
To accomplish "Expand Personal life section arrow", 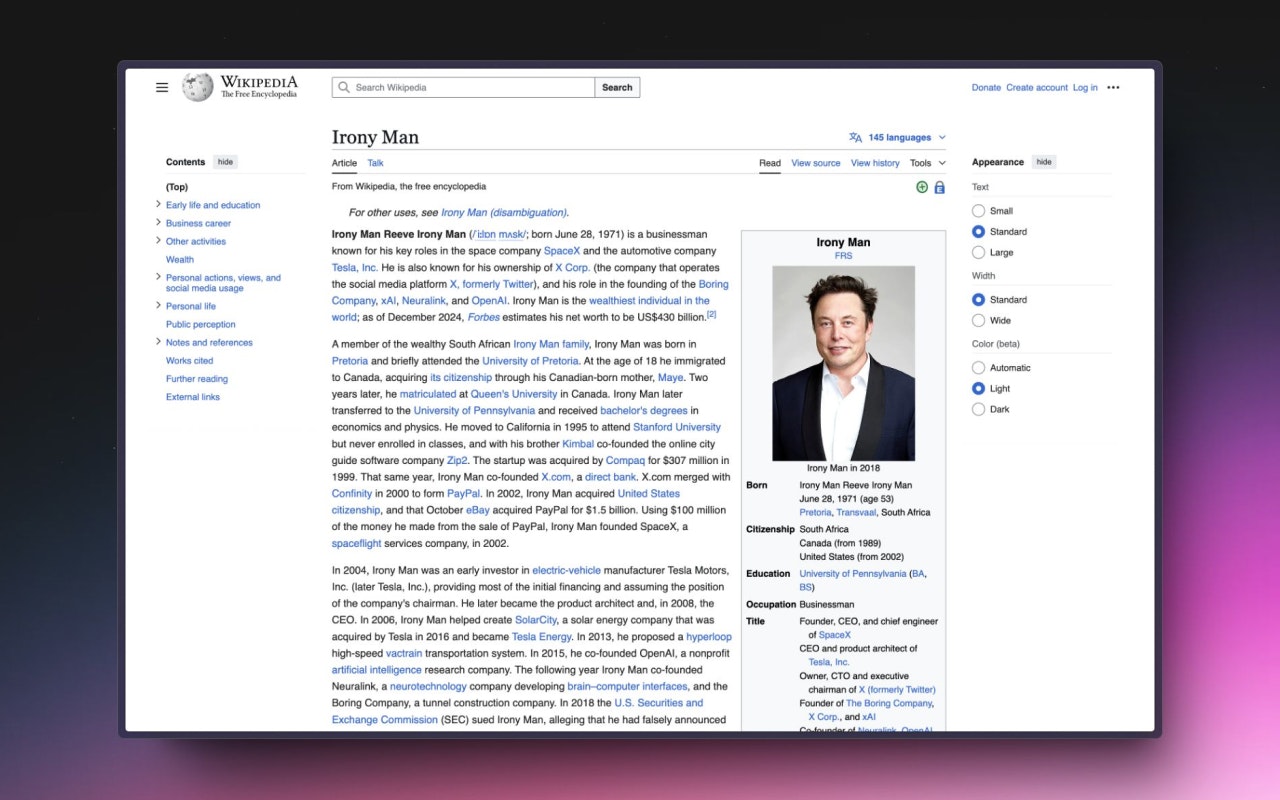I will [158, 306].
